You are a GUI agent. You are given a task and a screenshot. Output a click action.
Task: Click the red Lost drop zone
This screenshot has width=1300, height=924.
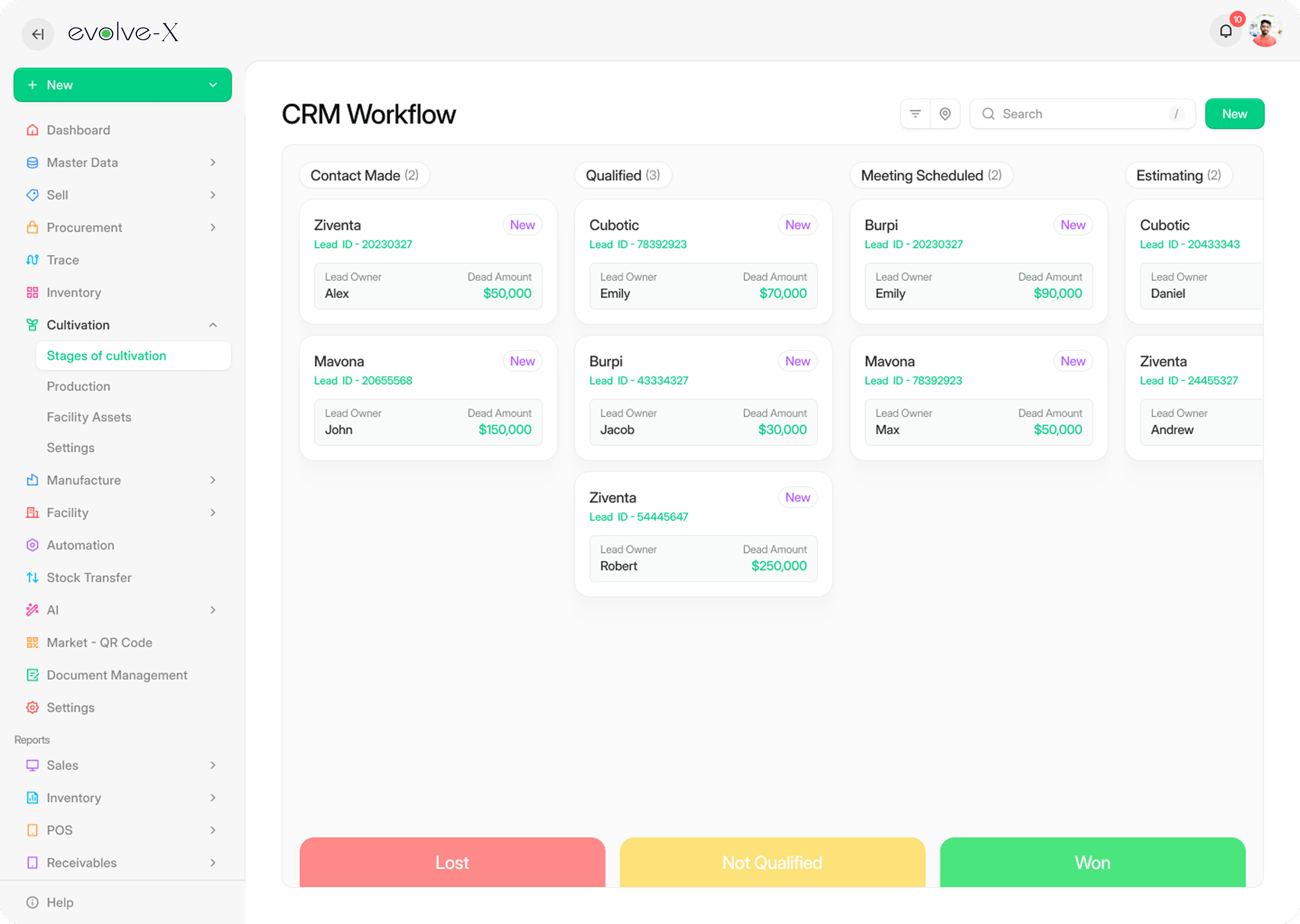[452, 862]
